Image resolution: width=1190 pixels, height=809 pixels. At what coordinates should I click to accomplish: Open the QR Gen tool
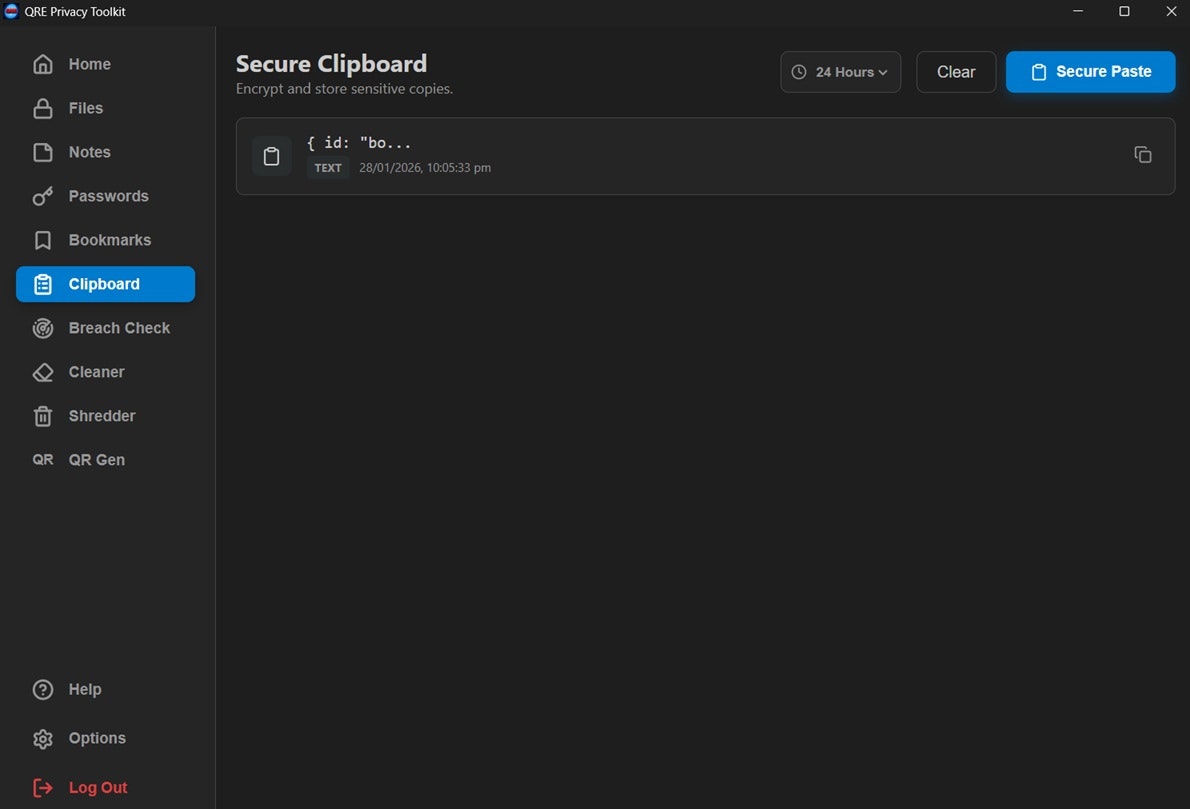tap(105, 460)
